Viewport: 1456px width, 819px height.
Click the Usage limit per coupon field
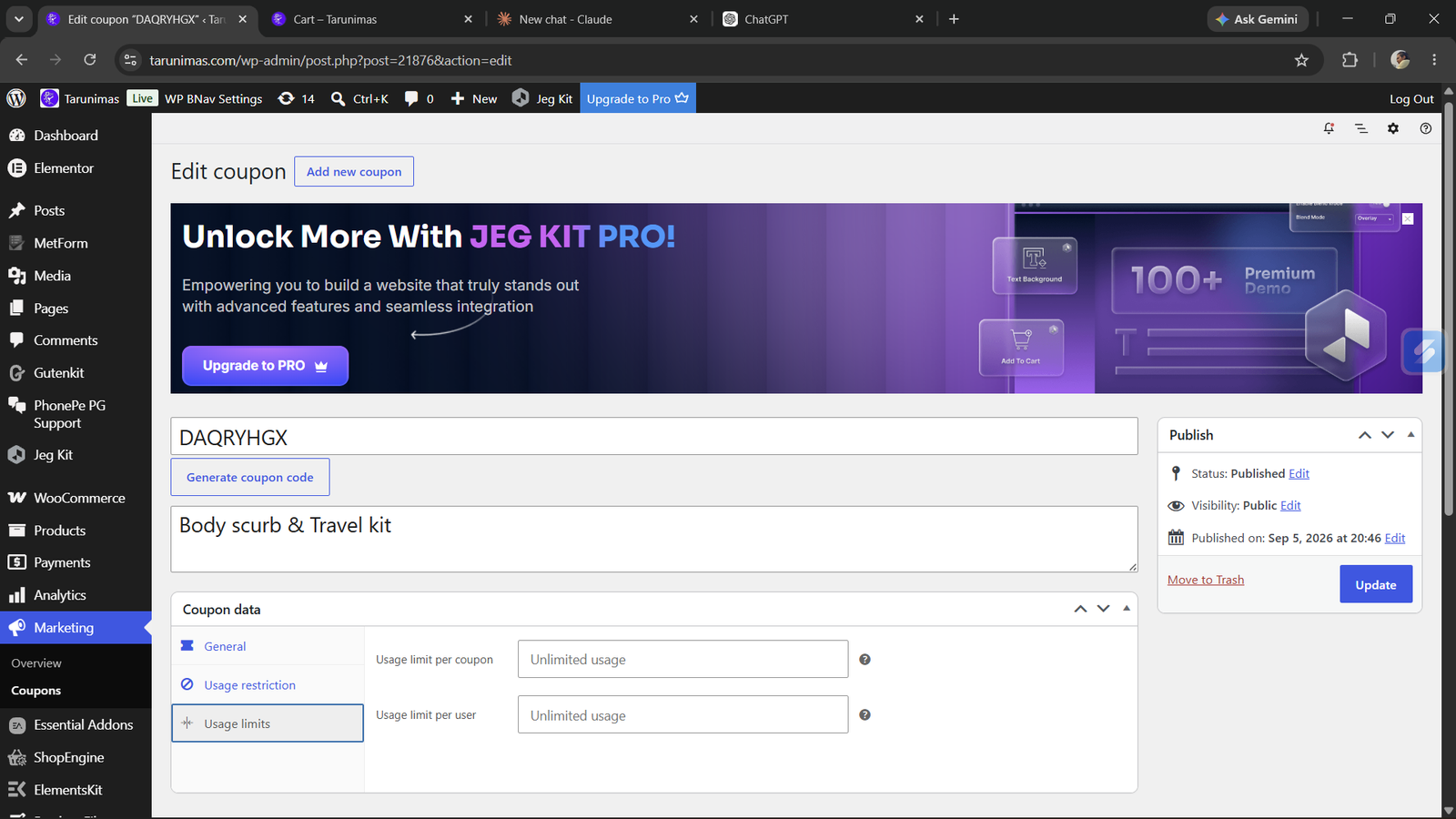coord(682,659)
